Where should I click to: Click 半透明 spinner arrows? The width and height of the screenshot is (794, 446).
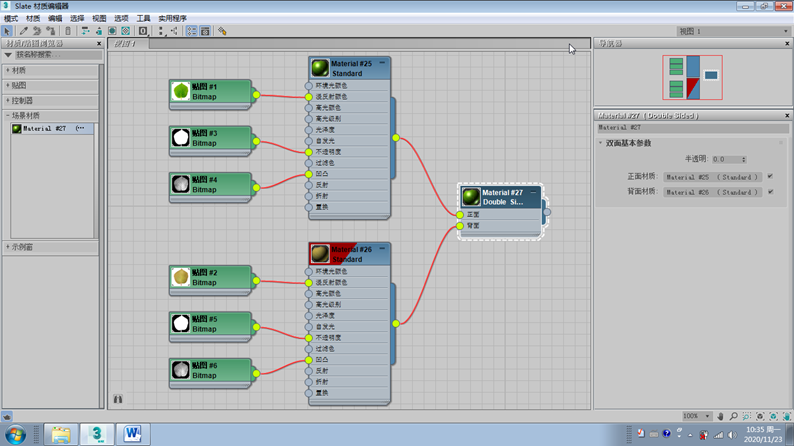743,159
